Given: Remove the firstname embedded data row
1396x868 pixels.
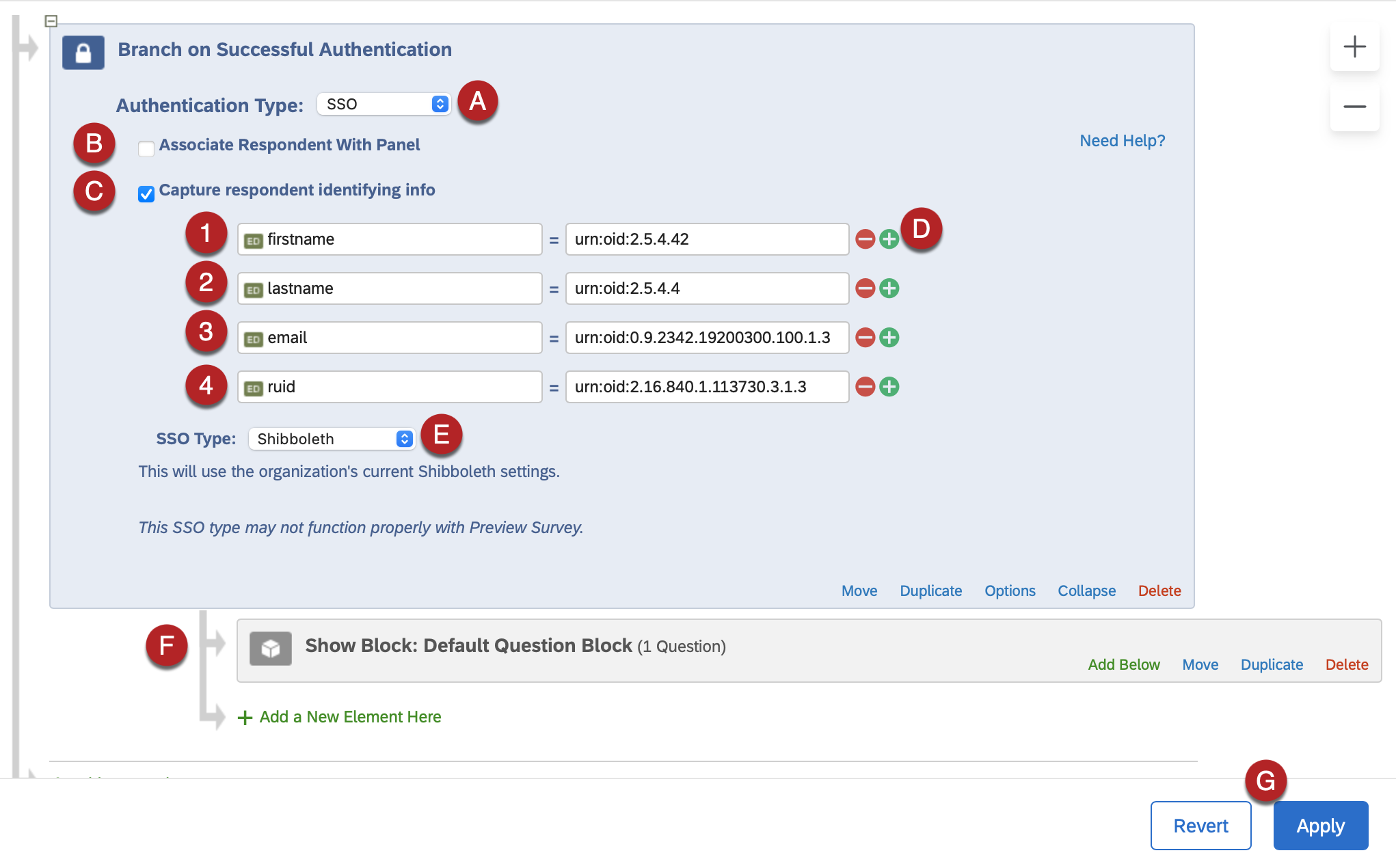Looking at the screenshot, I should click(x=865, y=239).
